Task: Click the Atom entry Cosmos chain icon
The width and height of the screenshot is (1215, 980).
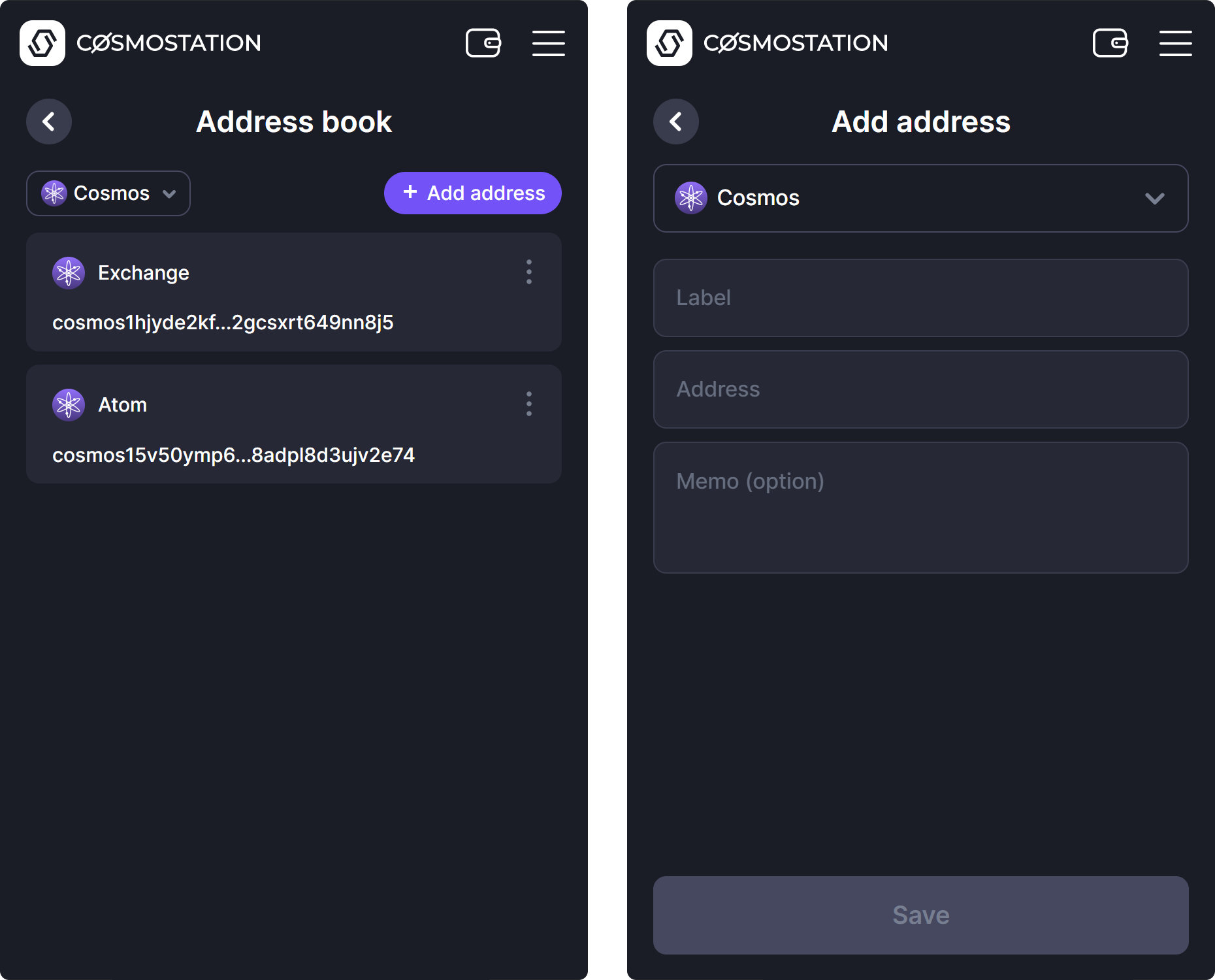Action: 69,405
